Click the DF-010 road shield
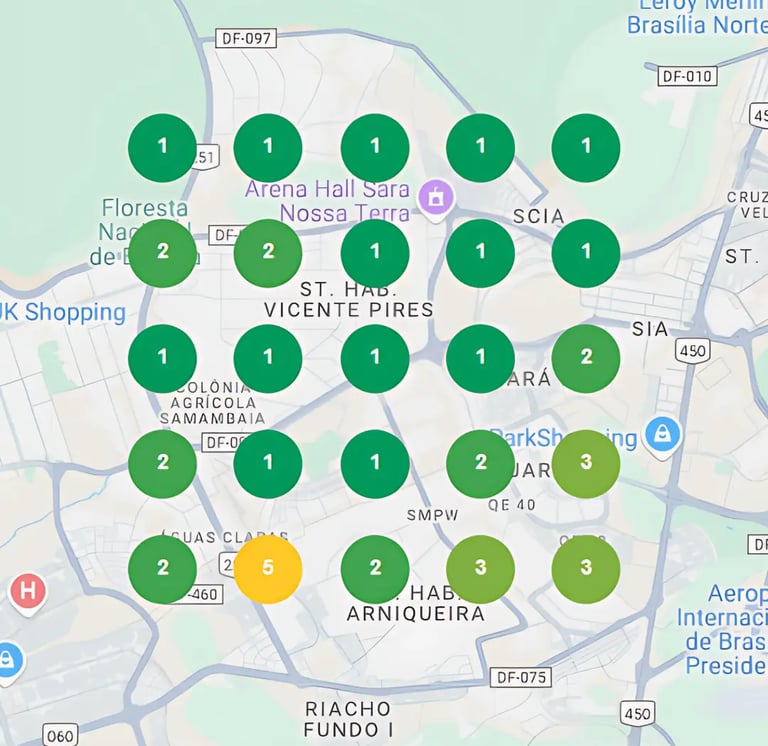Screen dimensions: 768x746 (687, 76)
